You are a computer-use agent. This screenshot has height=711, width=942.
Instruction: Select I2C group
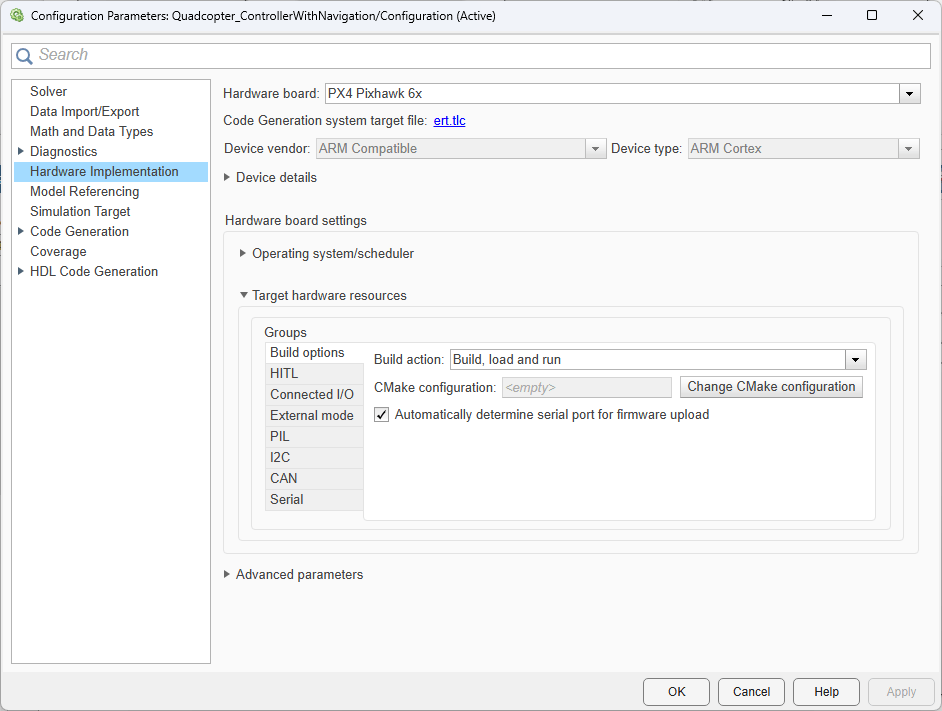coord(314,458)
